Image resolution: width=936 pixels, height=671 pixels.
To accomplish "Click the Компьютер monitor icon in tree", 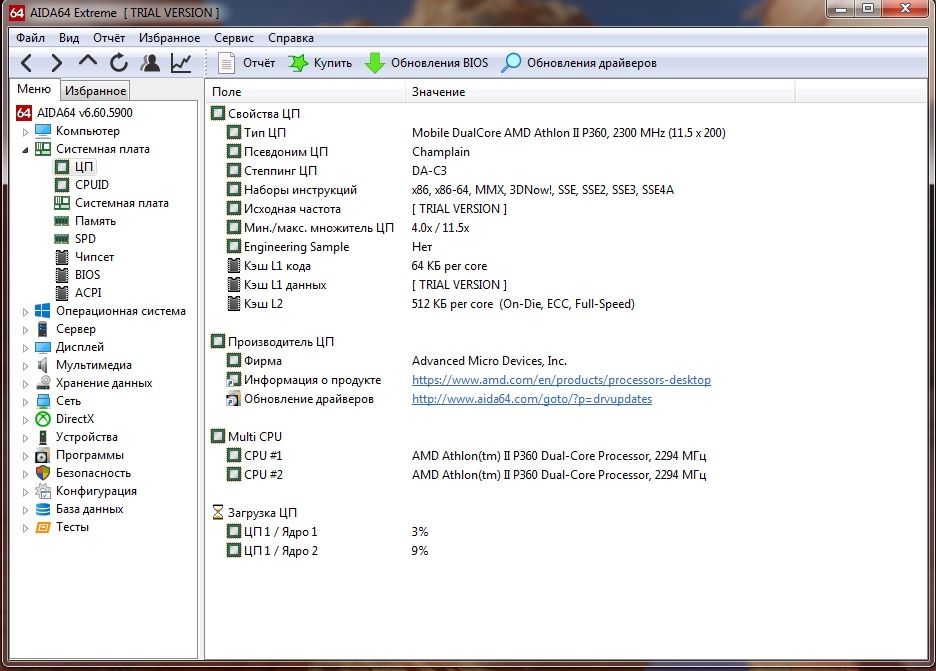I will pos(43,131).
